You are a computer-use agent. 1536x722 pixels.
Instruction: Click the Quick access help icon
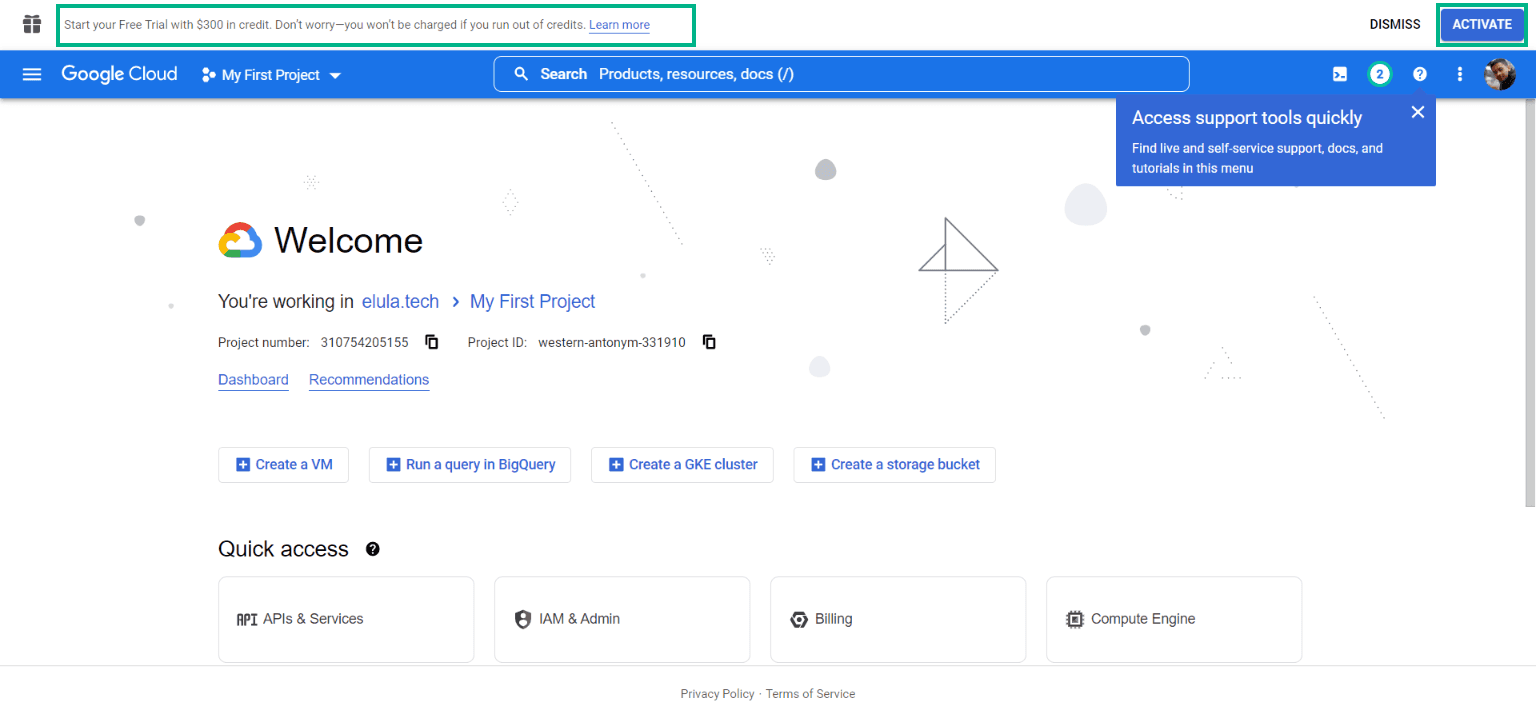click(x=373, y=549)
